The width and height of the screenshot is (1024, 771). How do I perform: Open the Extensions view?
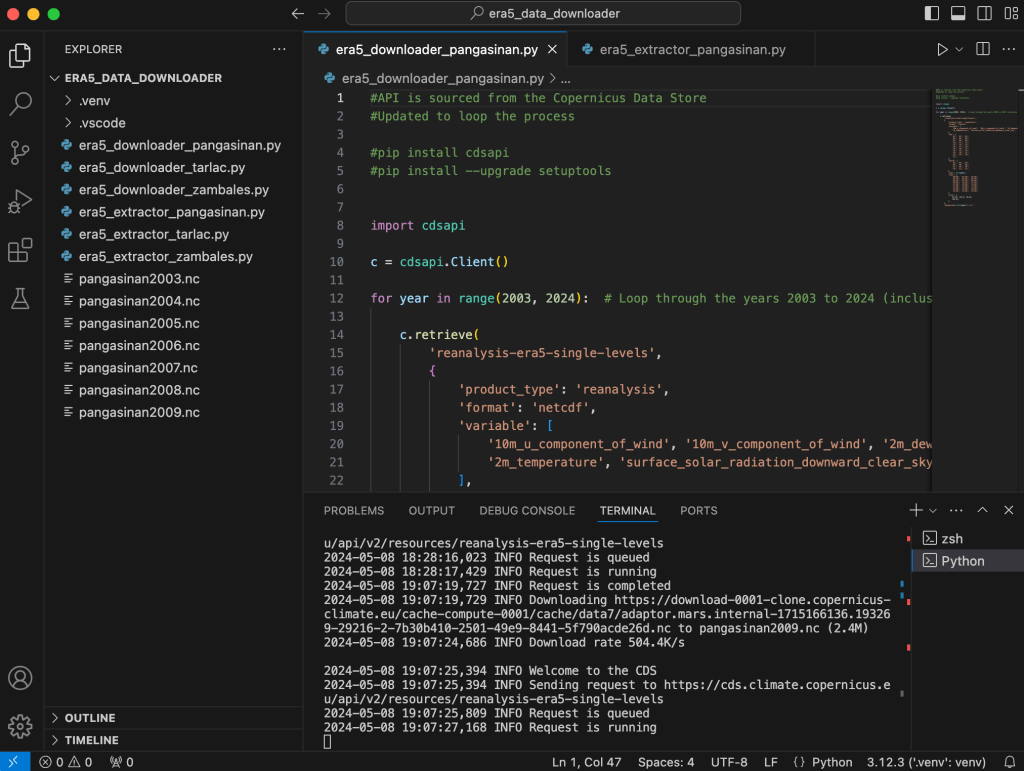(x=20, y=250)
